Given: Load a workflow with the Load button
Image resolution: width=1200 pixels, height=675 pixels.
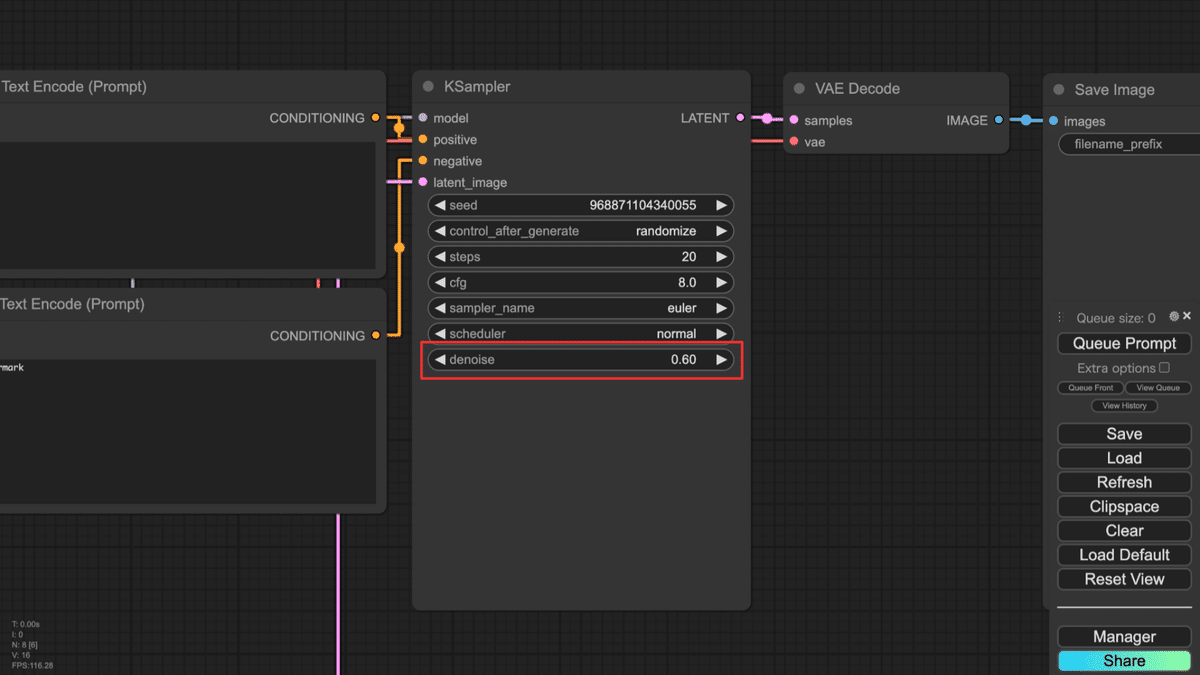Looking at the screenshot, I should 1124,458.
